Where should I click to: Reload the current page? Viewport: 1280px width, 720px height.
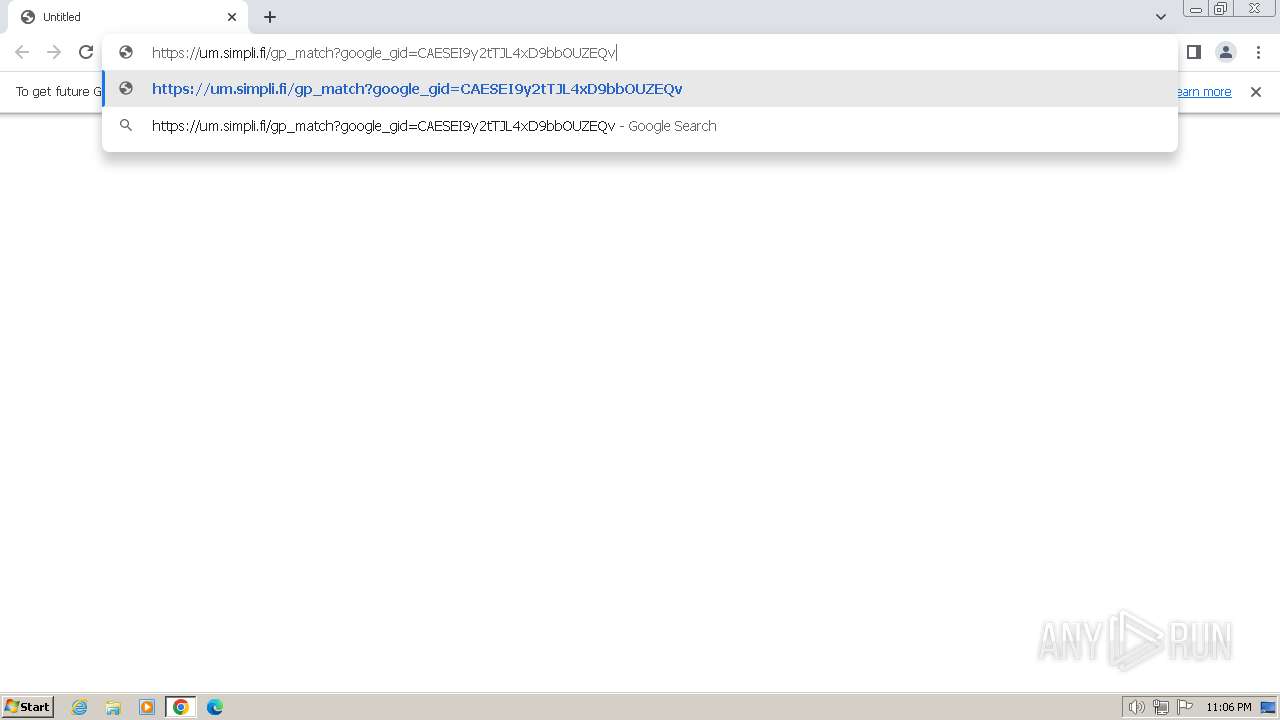click(86, 52)
